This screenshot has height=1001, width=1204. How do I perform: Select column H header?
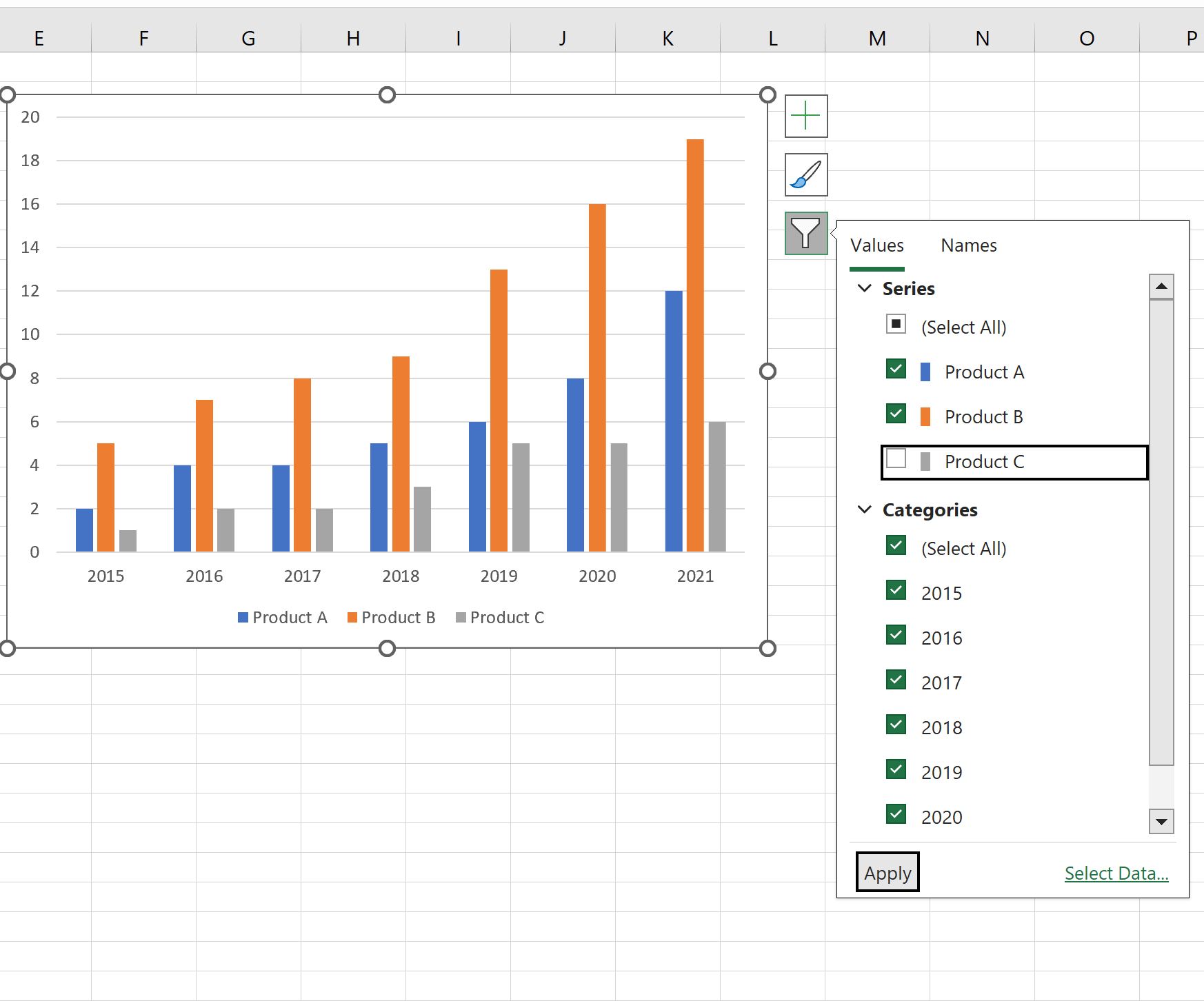click(x=353, y=39)
